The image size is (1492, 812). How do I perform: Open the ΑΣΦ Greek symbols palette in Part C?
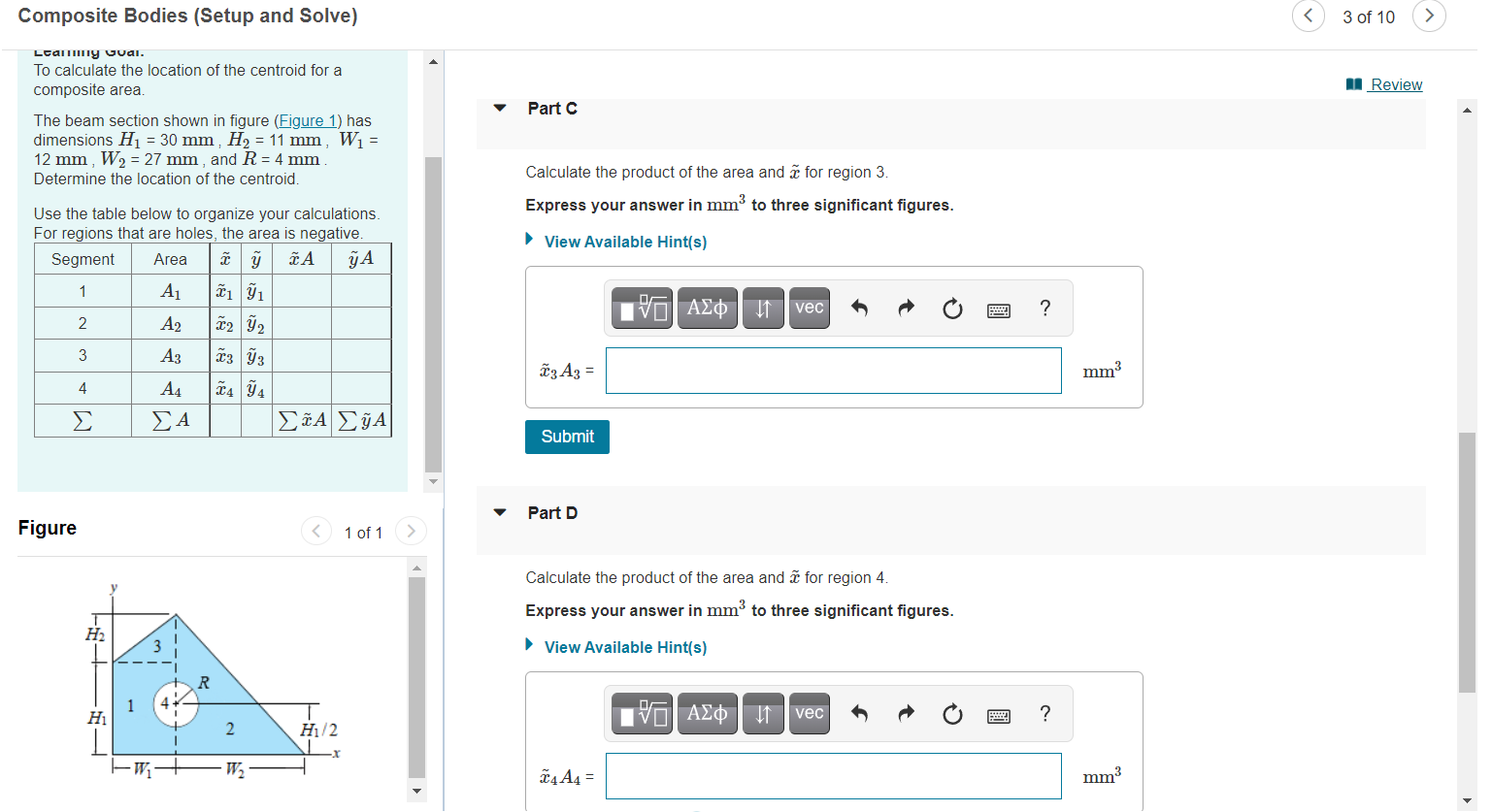pos(707,308)
